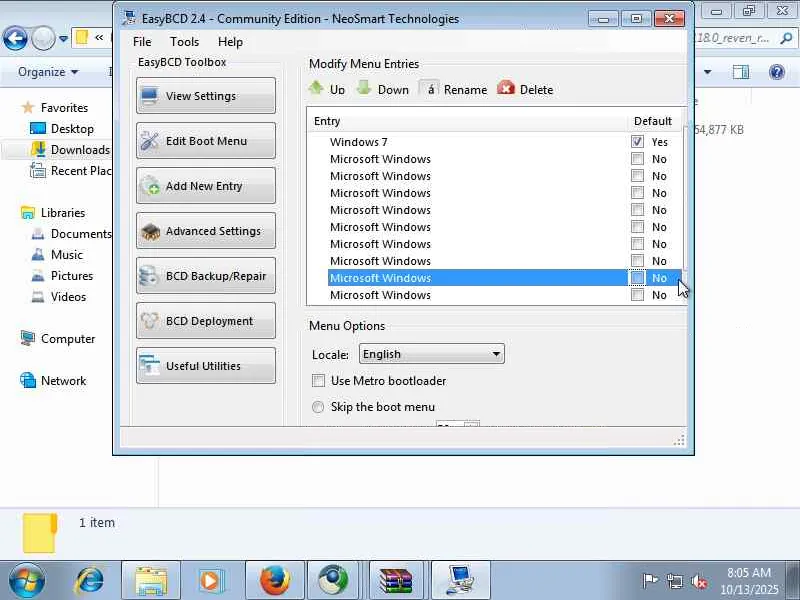Open the clock showing 8:05 AM
Screen dimensions: 800x600
749,581
